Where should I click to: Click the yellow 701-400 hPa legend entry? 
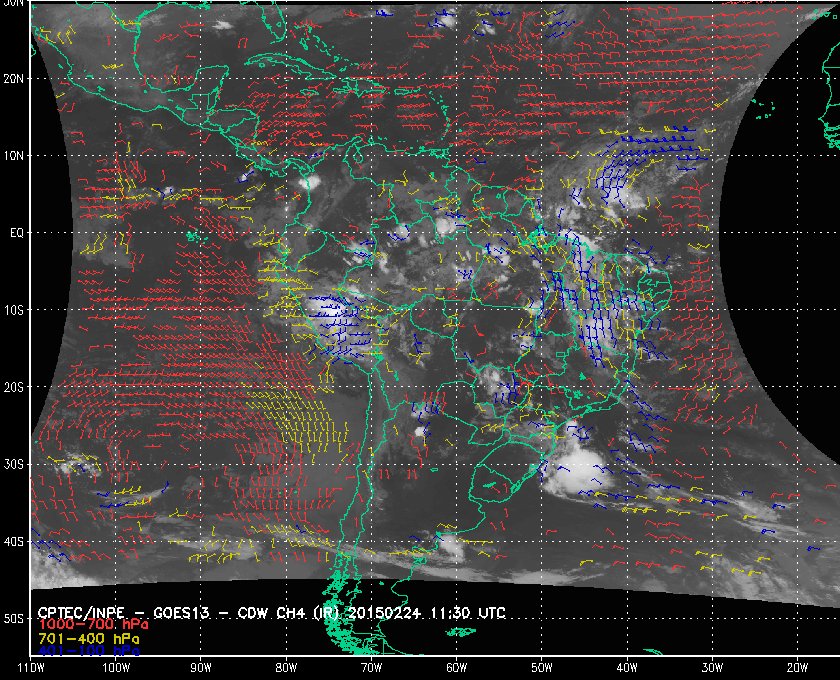click(89, 639)
